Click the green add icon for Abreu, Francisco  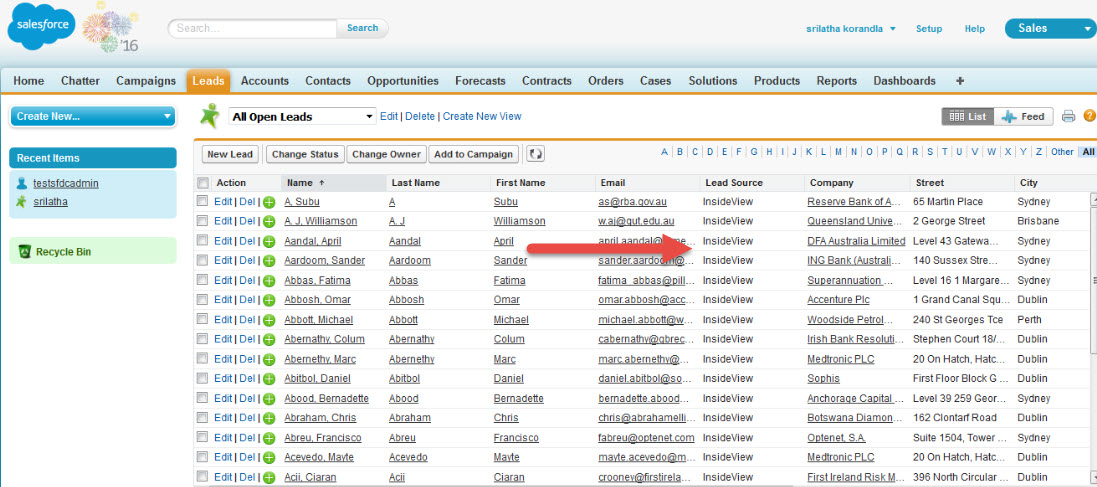[x=269, y=438]
